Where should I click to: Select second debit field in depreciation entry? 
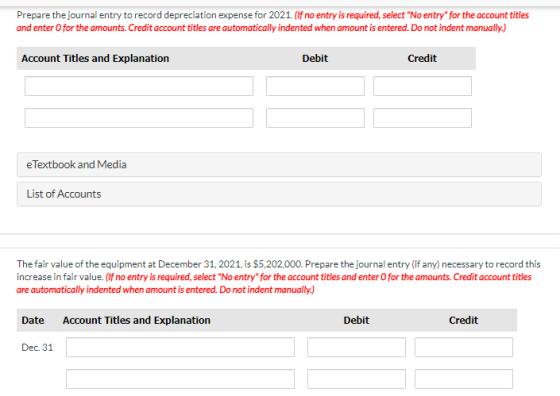click(x=315, y=118)
